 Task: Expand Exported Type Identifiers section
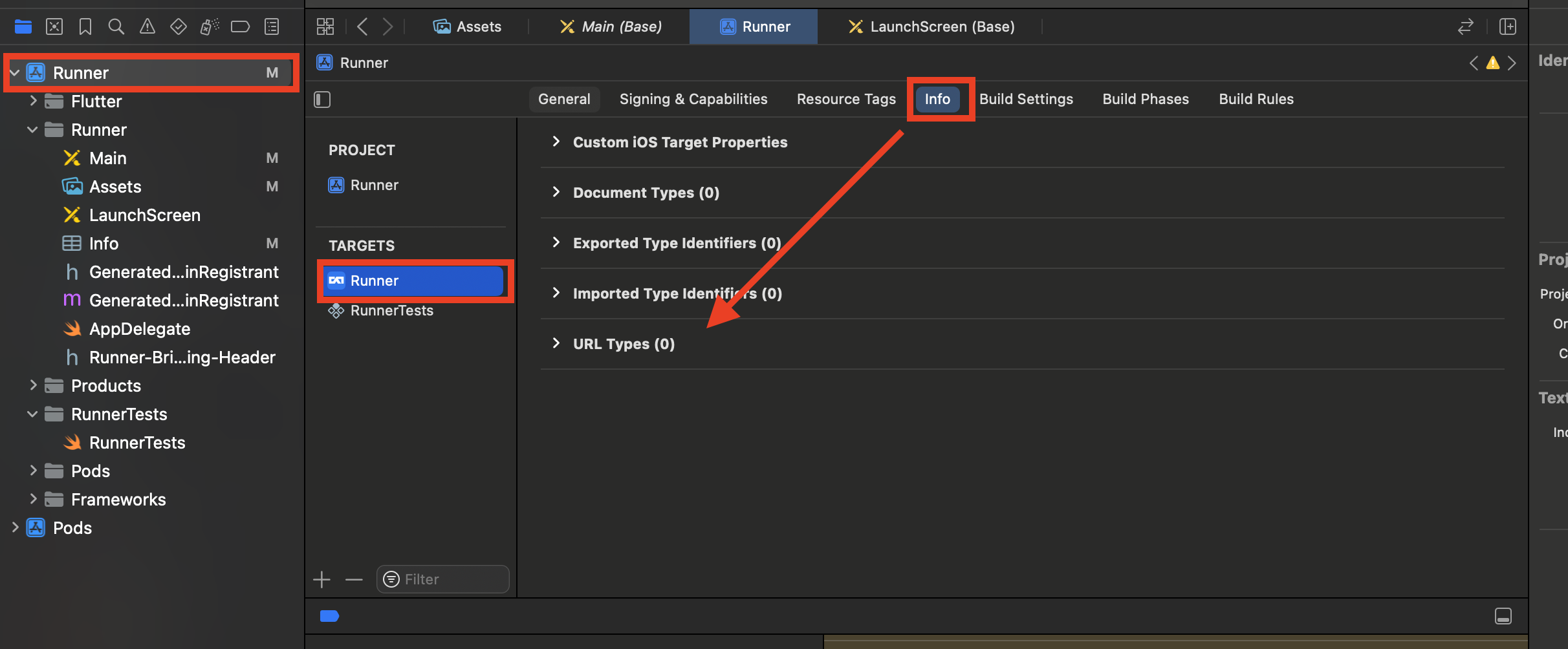click(556, 242)
